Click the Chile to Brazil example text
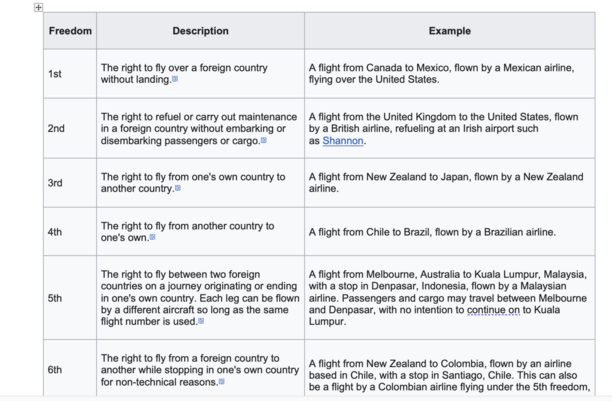The width and height of the screenshot is (612, 401). tap(432, 232)
